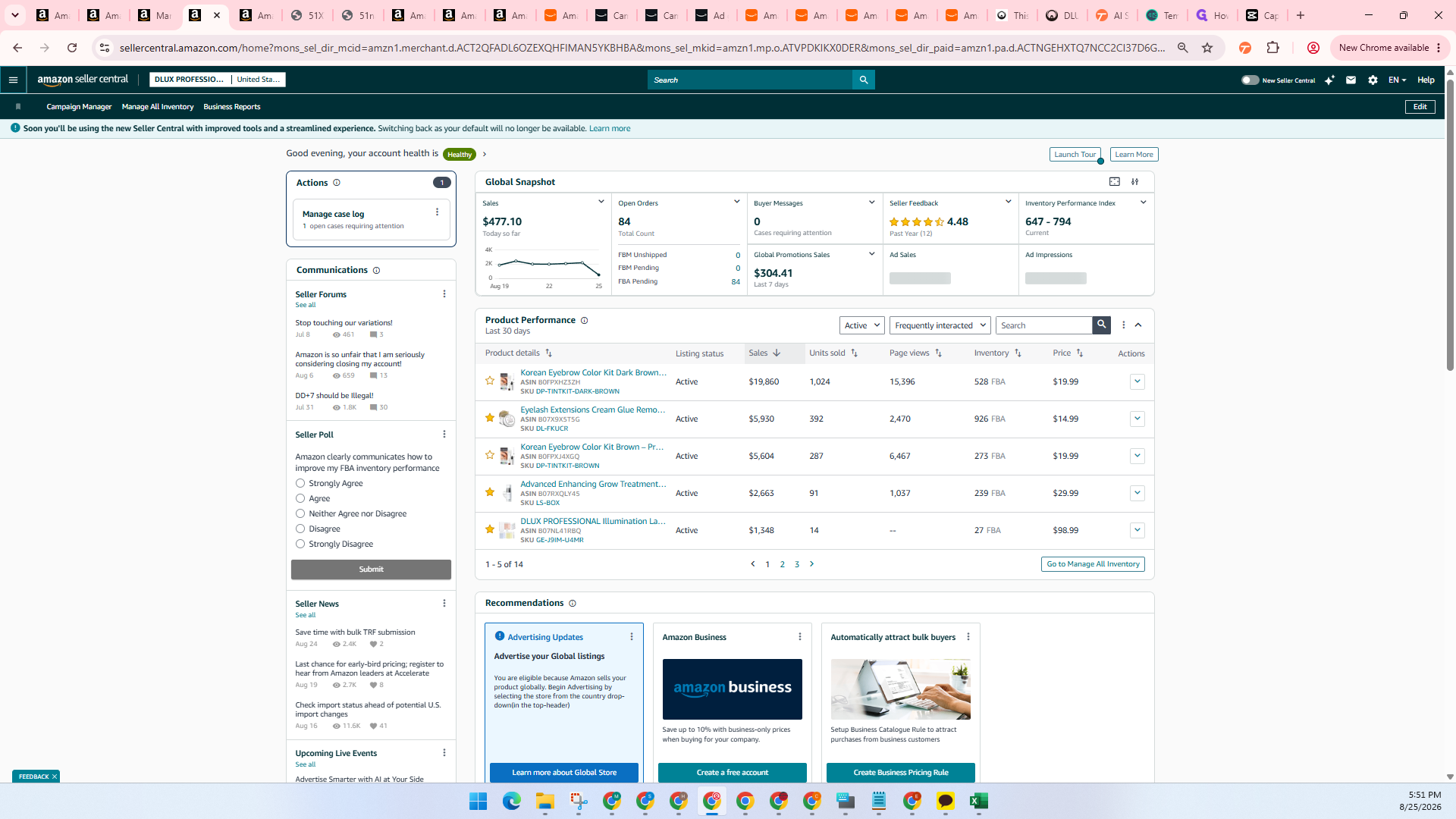Select Strongly Agree poll option
1456x819 pixels.
point(300,484)
